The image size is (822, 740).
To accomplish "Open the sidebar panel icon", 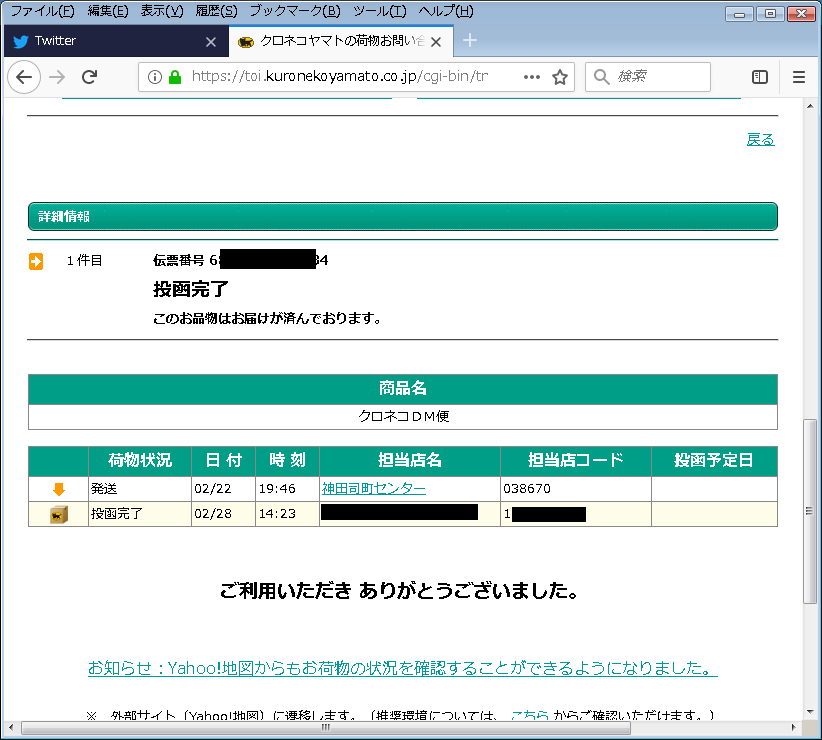I will [x=759, y=77].
